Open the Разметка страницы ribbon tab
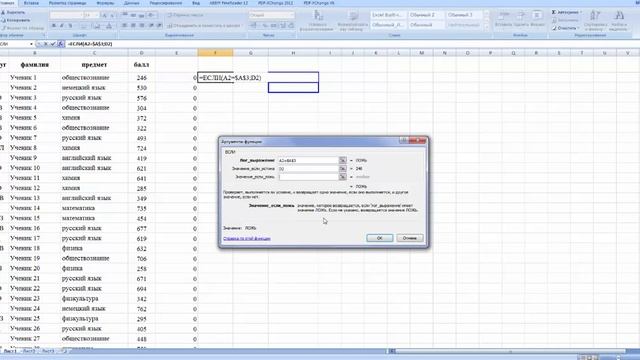 [68, 3]
